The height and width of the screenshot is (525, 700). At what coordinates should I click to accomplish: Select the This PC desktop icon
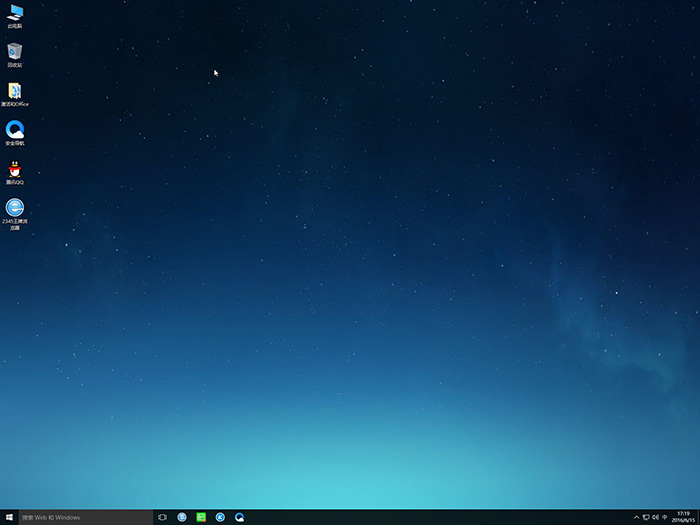[15, 14]
